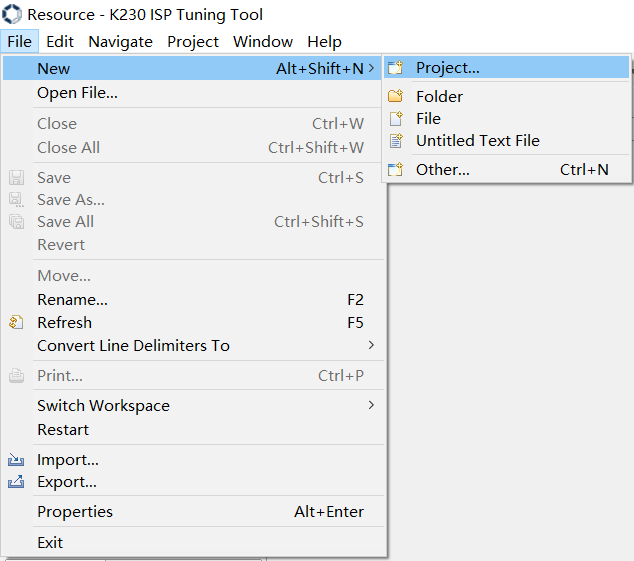The image size is (634, 561).
Task: Open Properties from the File menu
Action: coord(75,511)
